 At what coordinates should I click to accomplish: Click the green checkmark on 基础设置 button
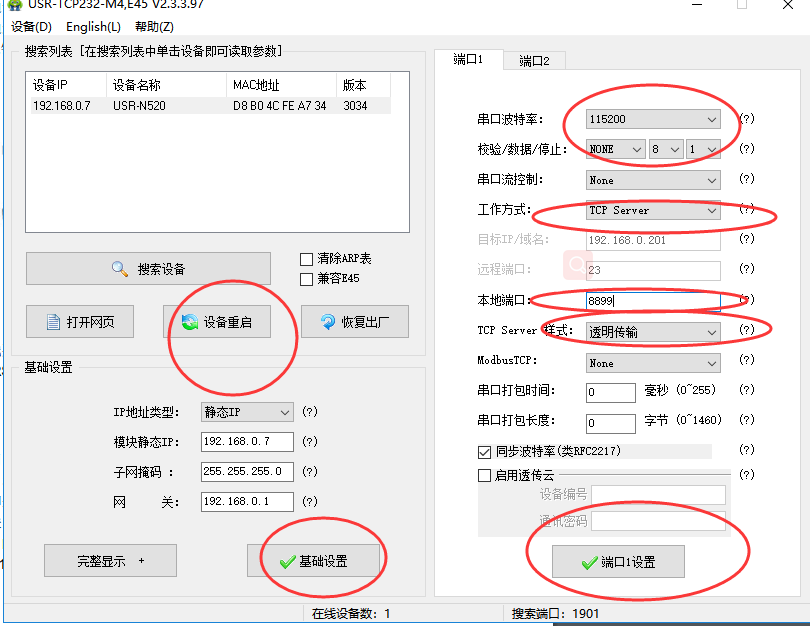point(286,562)
